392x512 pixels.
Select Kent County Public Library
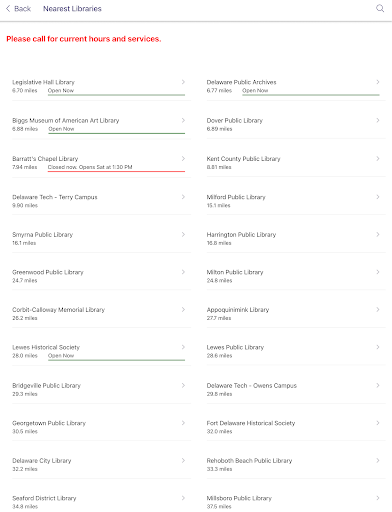(296, 163)
